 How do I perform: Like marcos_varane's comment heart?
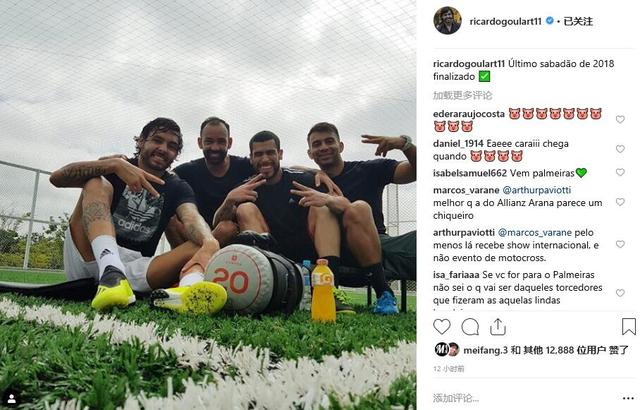pyautogui.click(x=620, y=202)
